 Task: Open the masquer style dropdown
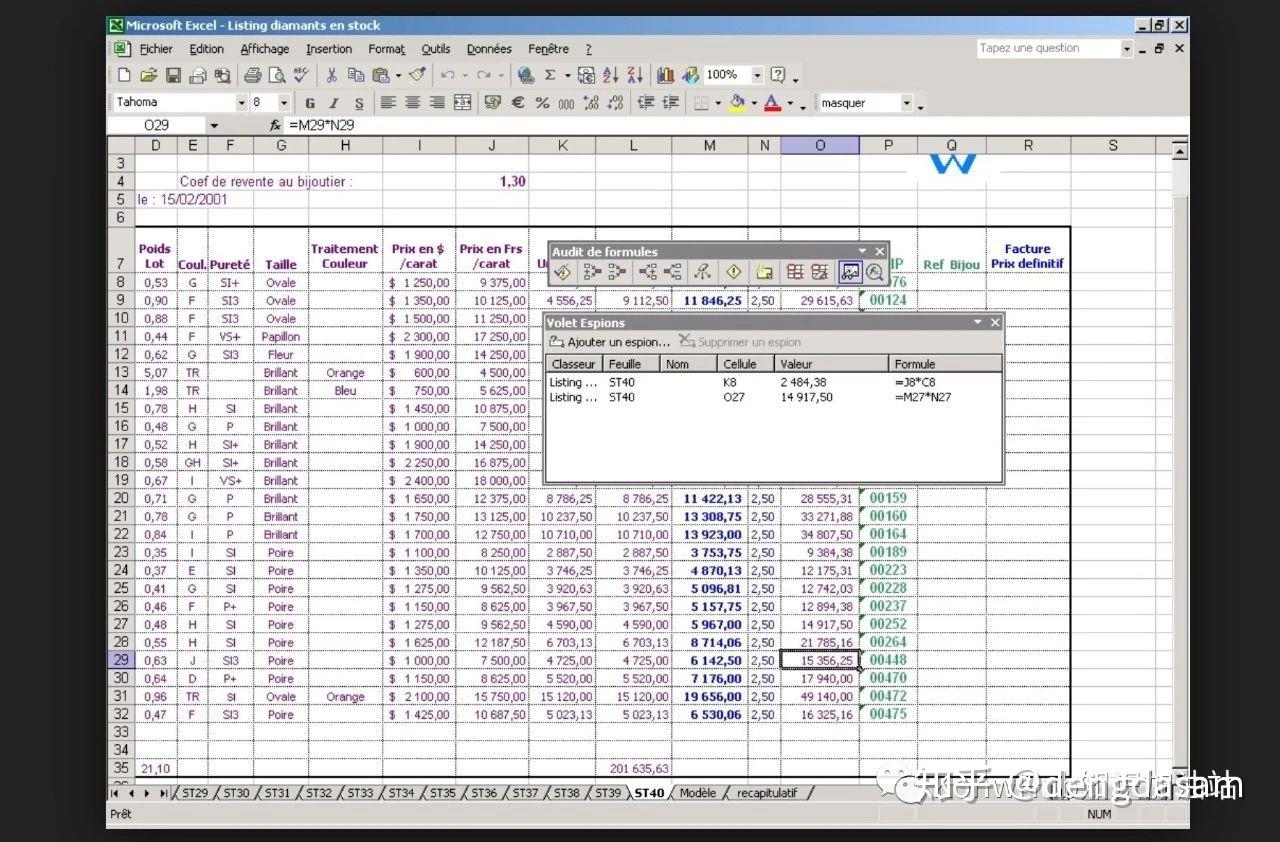coord(907,103)
